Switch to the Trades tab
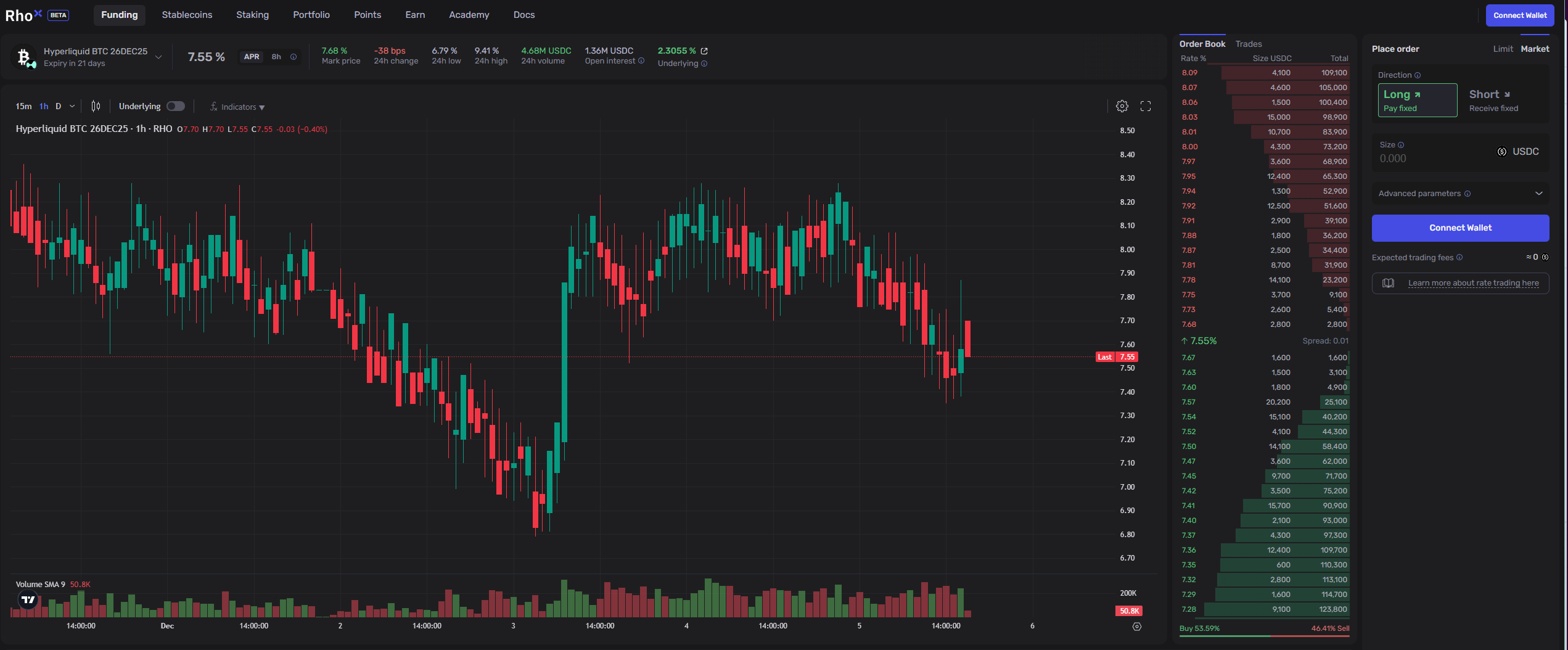 (x=1249, y=44)
